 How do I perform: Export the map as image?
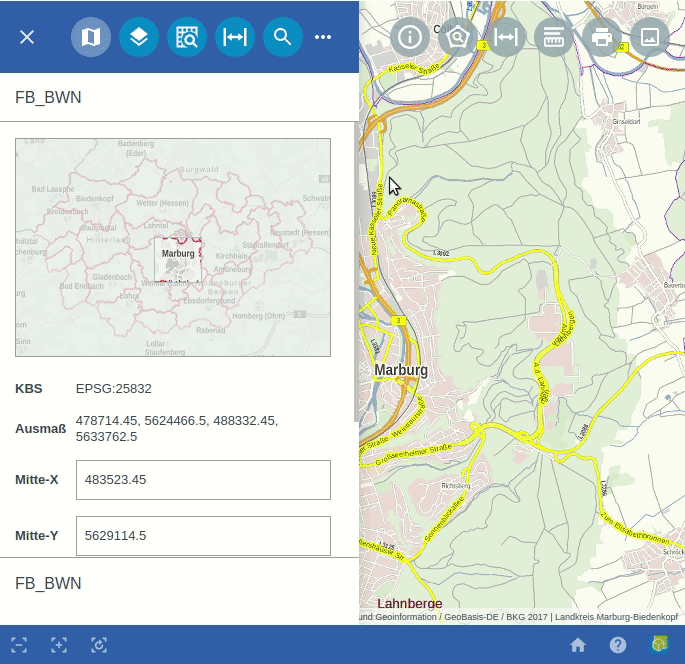tap(650, 37)
